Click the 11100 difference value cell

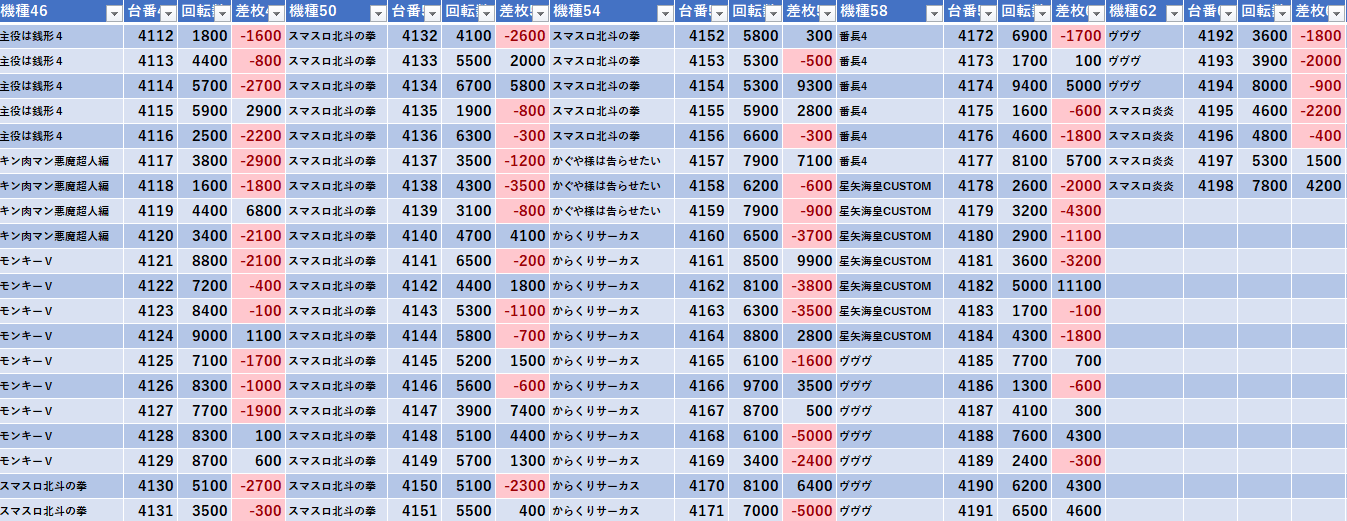1079,286
